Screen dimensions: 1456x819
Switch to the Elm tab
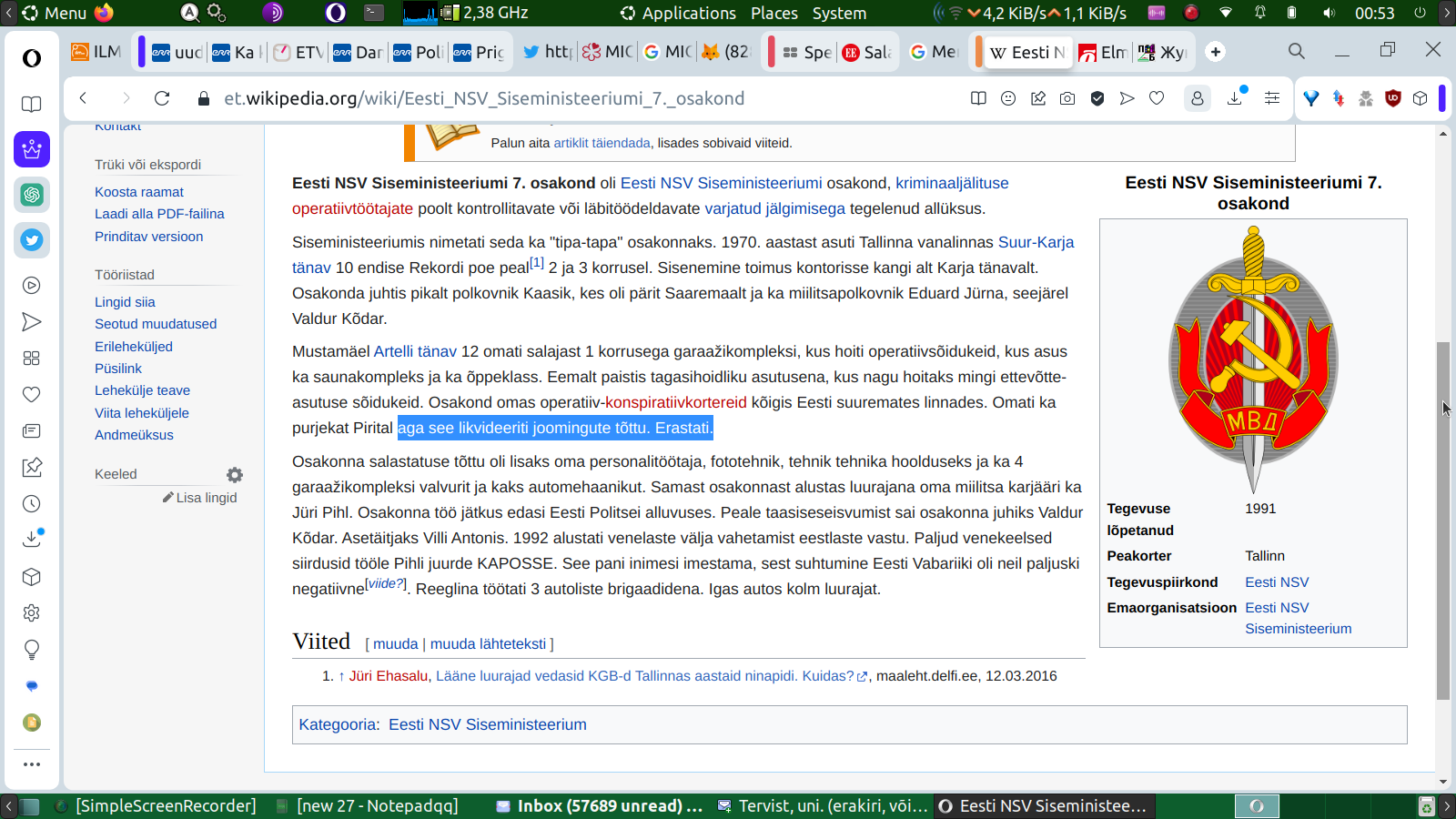pyautogui.click(x=1102, y=52)
